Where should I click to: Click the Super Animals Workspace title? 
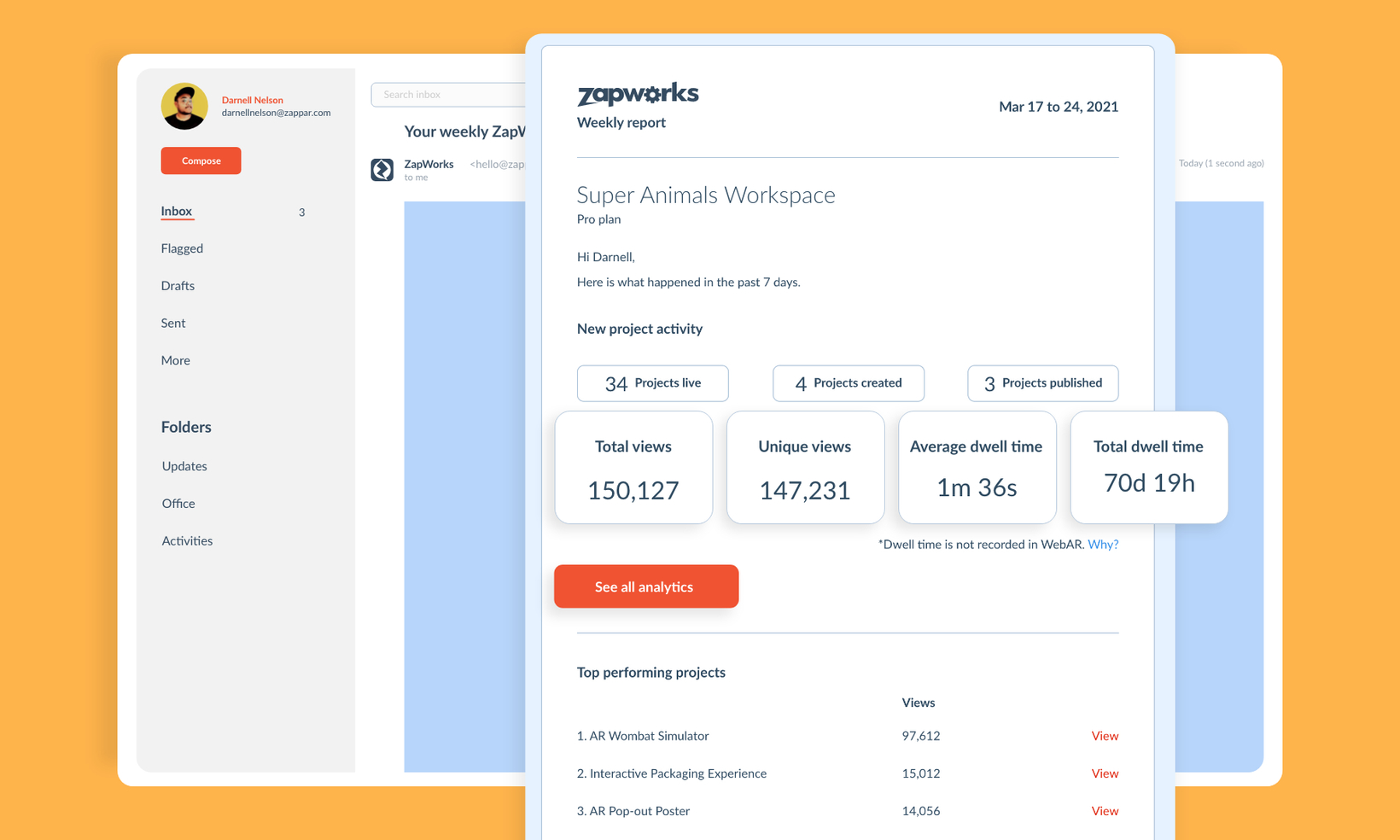[706, 195]
